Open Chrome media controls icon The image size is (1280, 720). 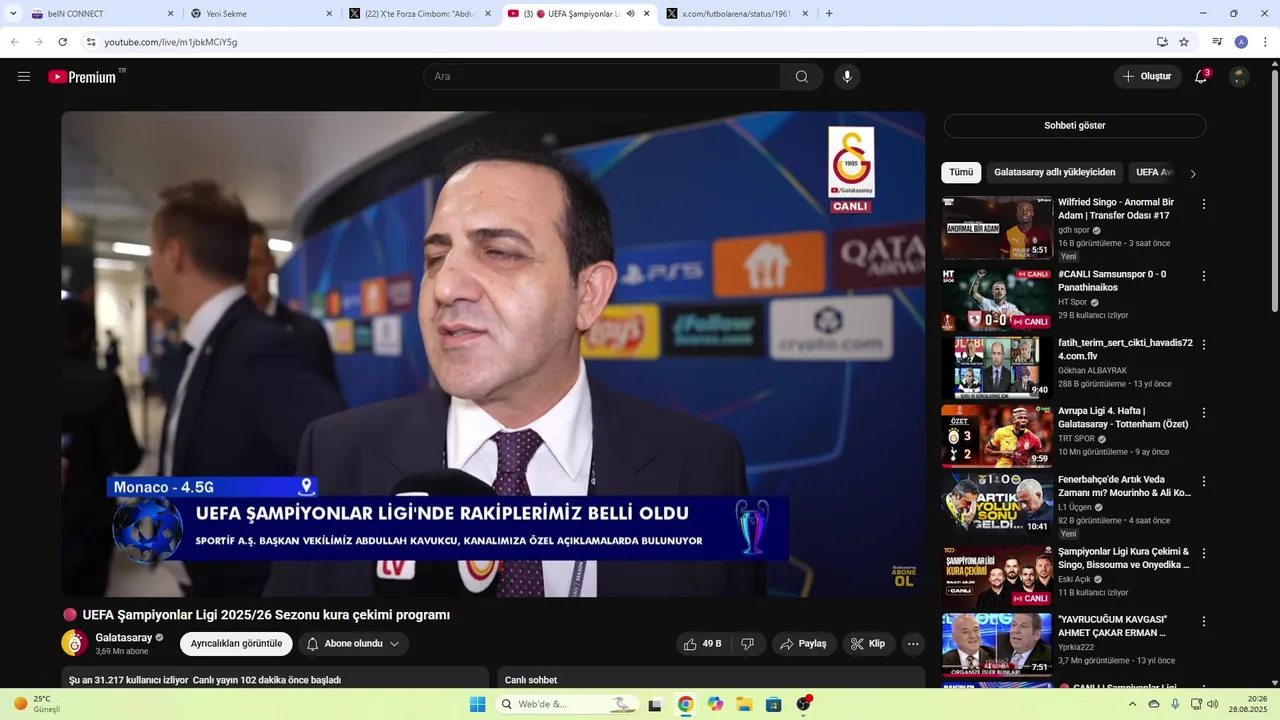1217,42
